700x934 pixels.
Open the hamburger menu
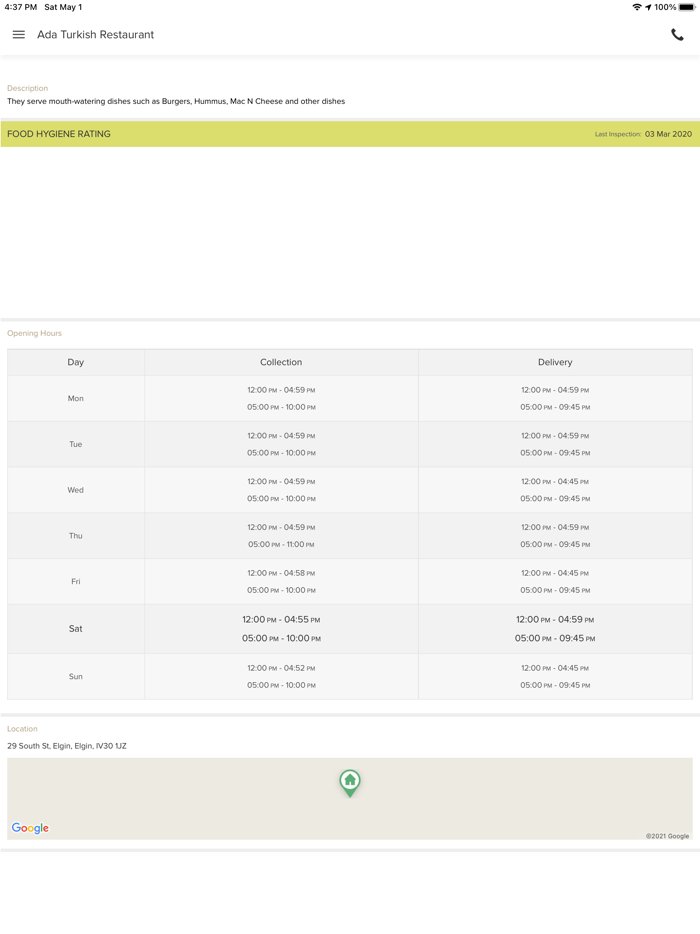click(18, 35)
